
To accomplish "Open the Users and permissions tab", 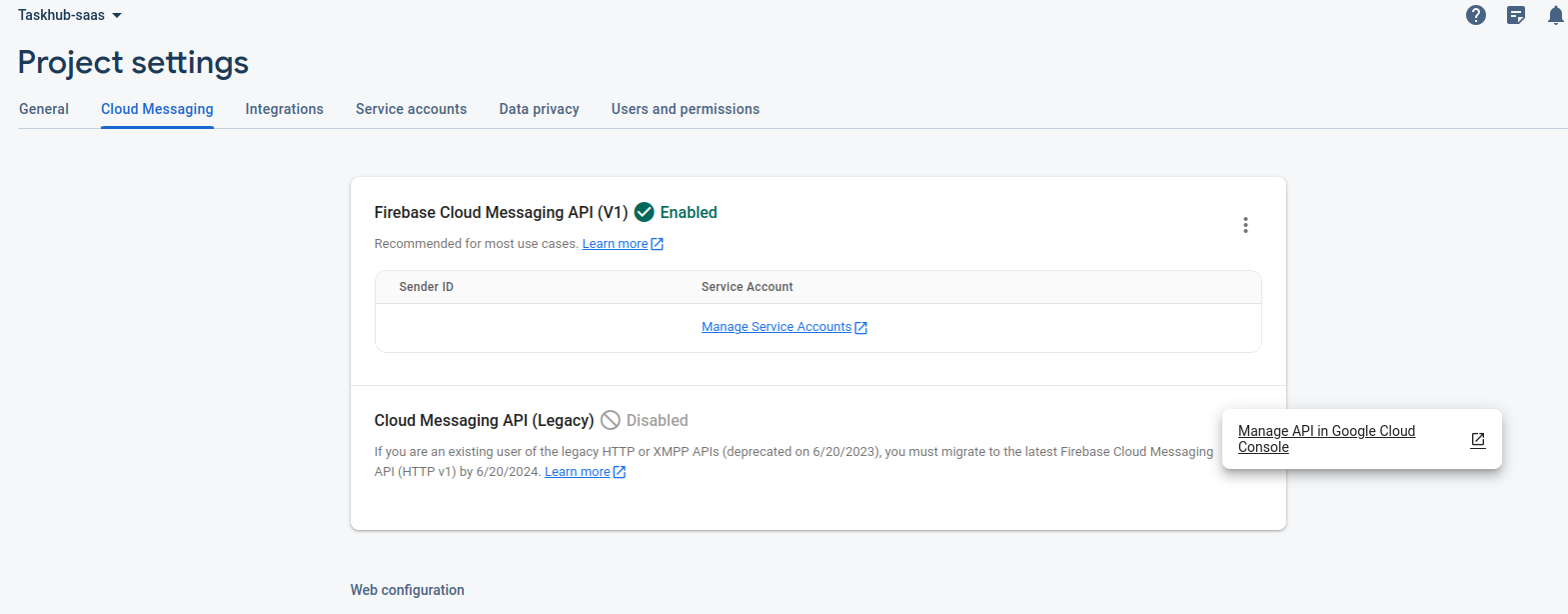I will [685, 109].
